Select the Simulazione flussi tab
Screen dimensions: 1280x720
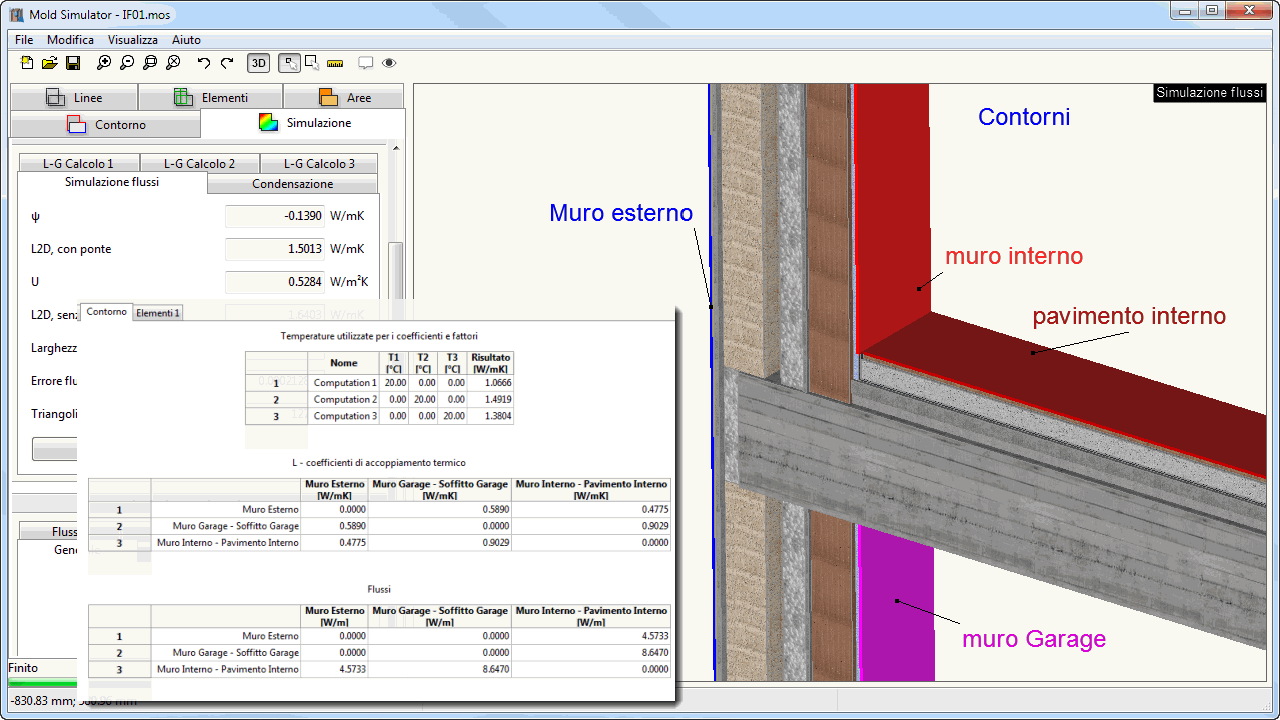112,182
